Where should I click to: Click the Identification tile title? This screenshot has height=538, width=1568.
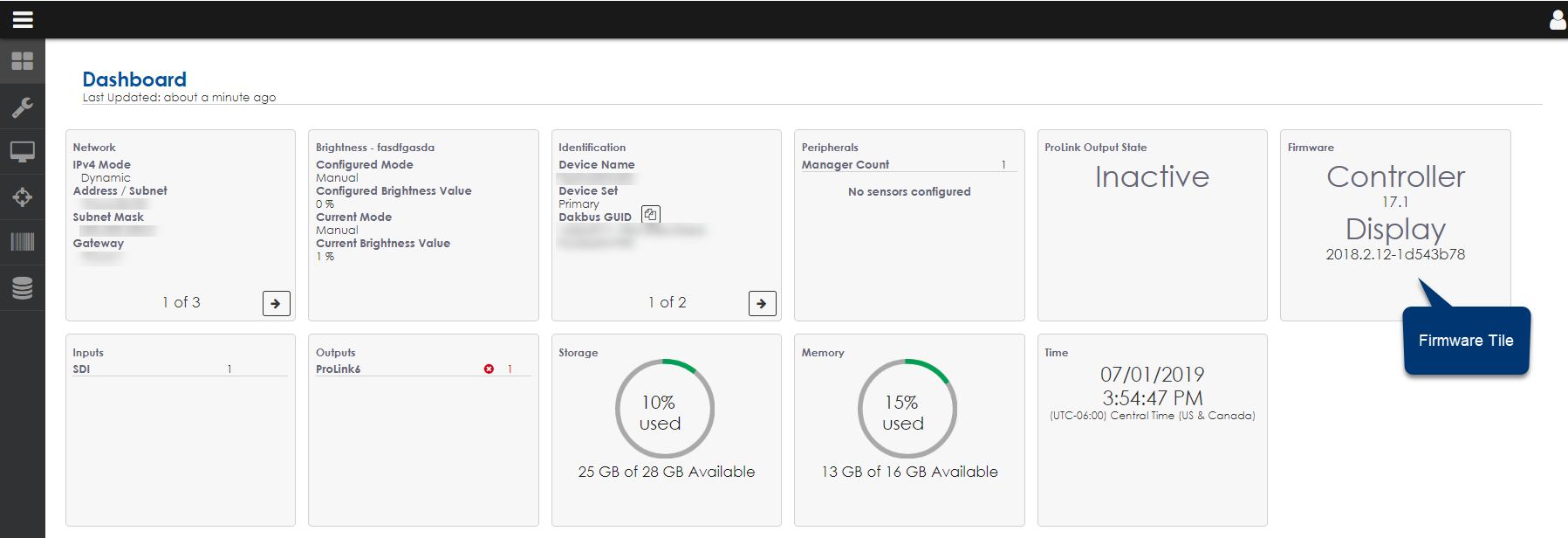tap(592, 148)
